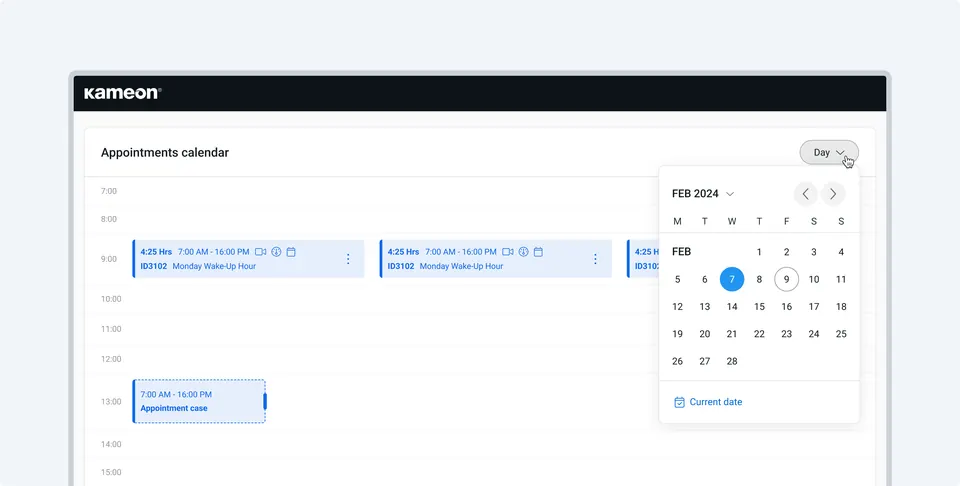This screenshot has width=960, height=486.
Task: Open the three-dot menu of second appointment card
Action: coord(595,259)
